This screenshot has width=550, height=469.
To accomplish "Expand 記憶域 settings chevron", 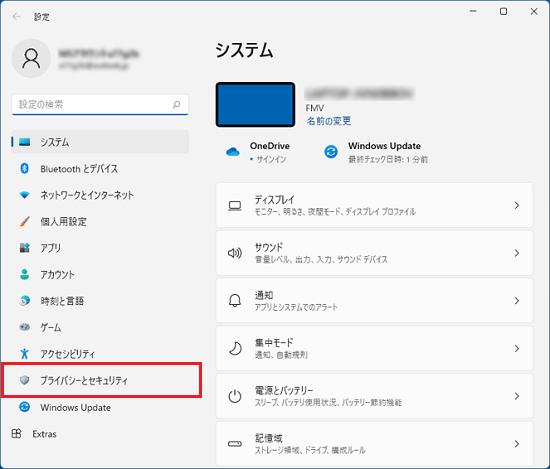I will point(517,444).
